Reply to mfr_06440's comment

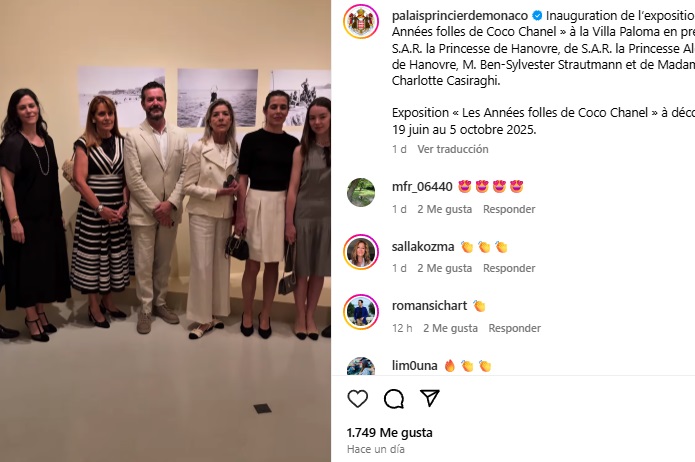(x=509, y=209)
